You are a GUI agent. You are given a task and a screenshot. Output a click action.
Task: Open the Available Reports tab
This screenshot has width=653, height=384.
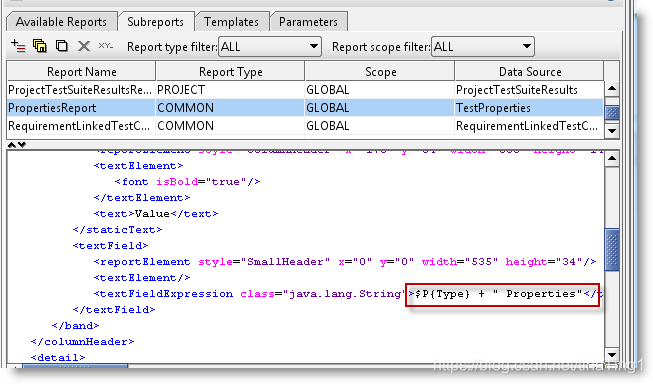point(61,22)
